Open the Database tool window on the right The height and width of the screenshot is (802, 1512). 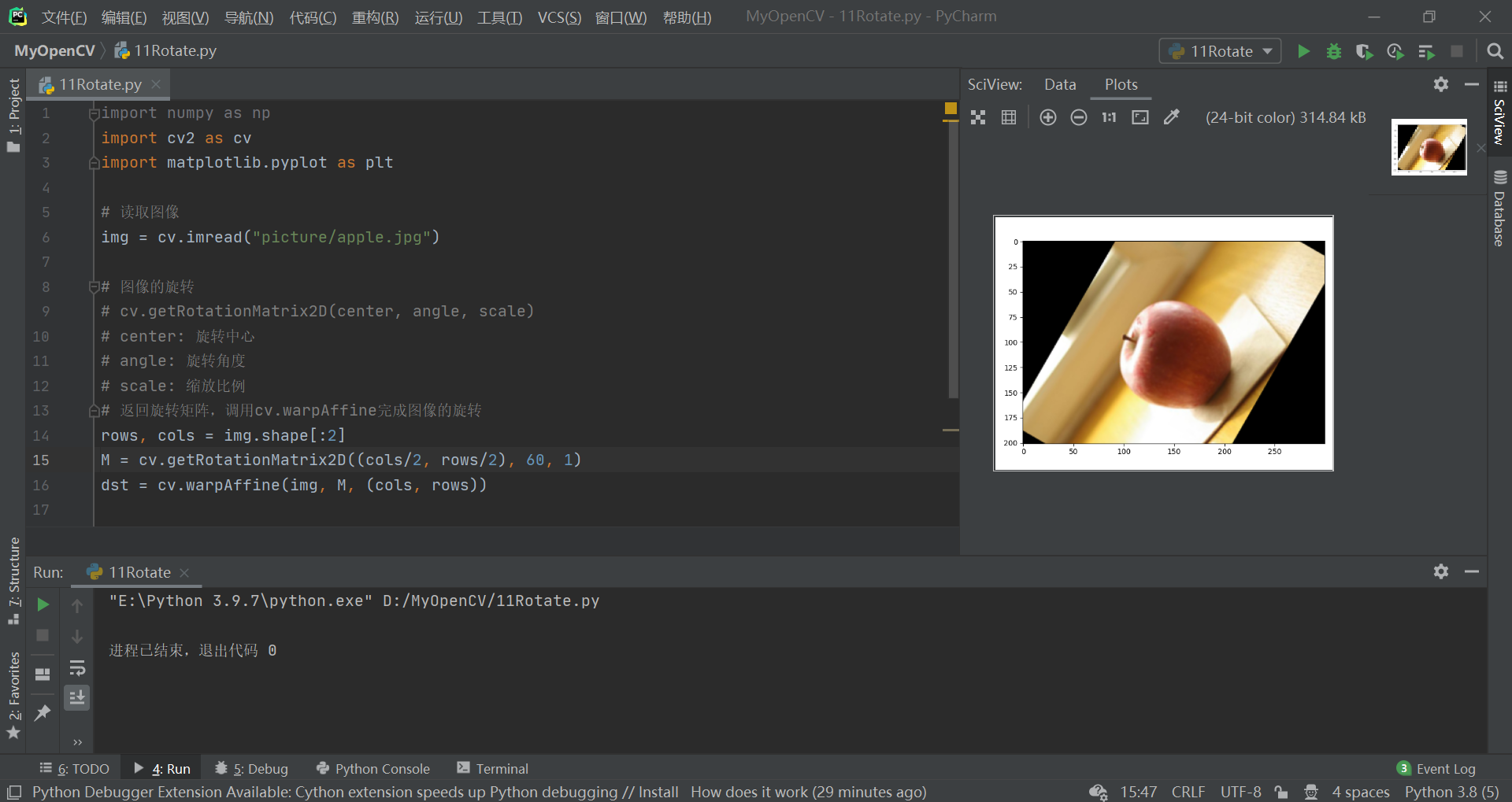pos(1499,213)
